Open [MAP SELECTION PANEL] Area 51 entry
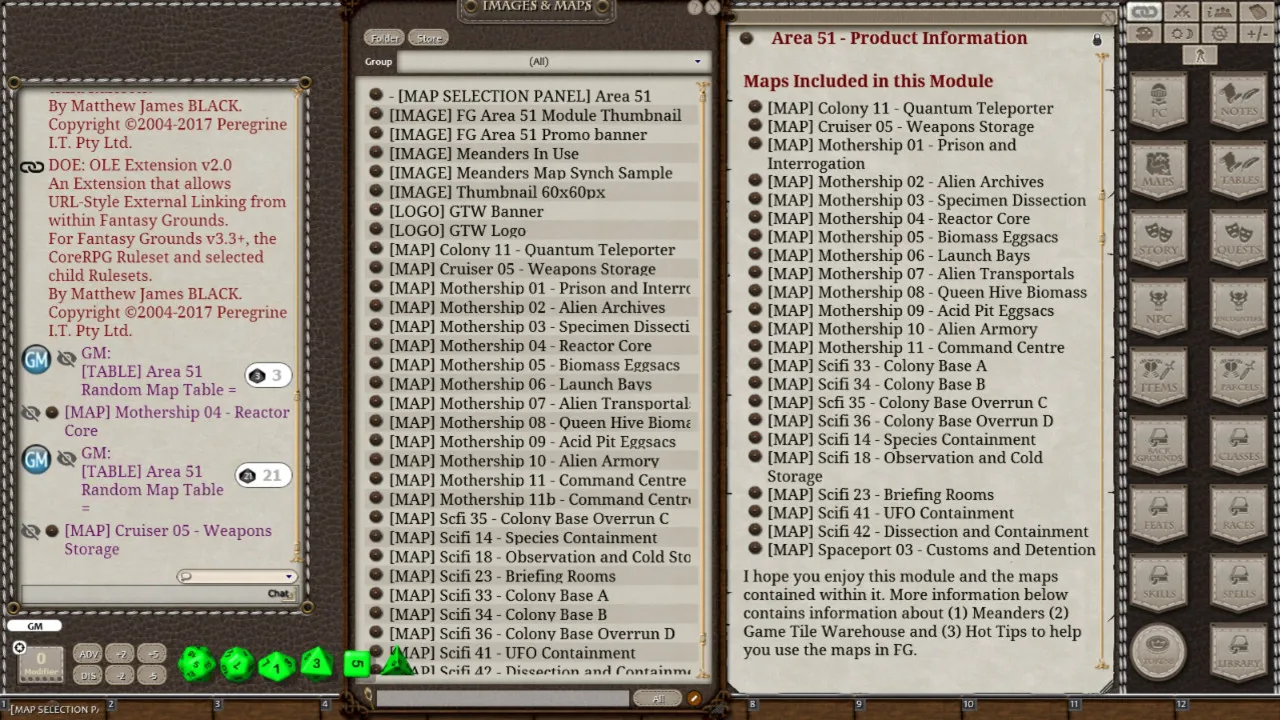 (520, 96)
